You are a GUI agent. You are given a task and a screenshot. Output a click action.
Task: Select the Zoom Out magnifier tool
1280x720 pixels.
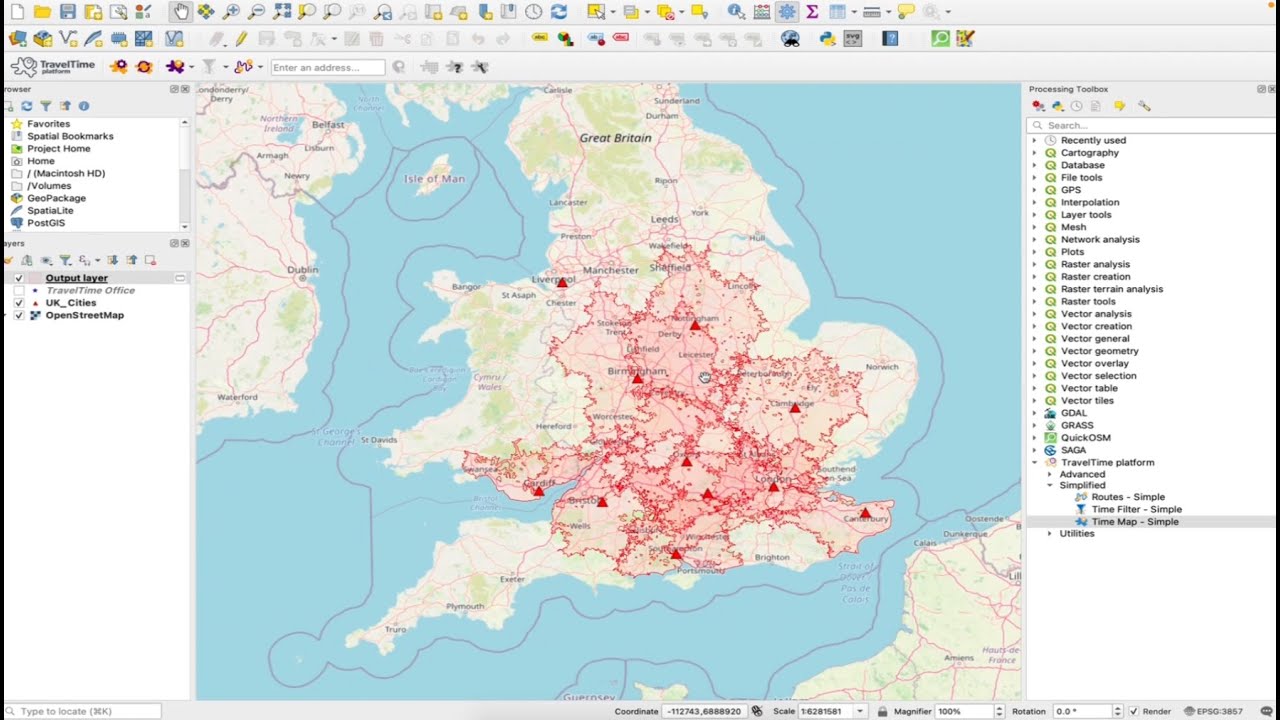pyautogui.click(x=257, y=12)
